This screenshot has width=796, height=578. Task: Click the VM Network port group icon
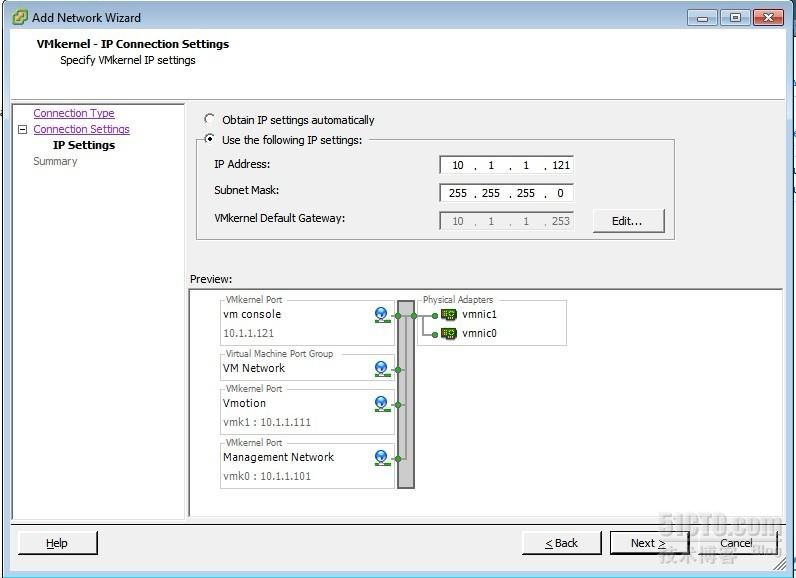[382, 369]
